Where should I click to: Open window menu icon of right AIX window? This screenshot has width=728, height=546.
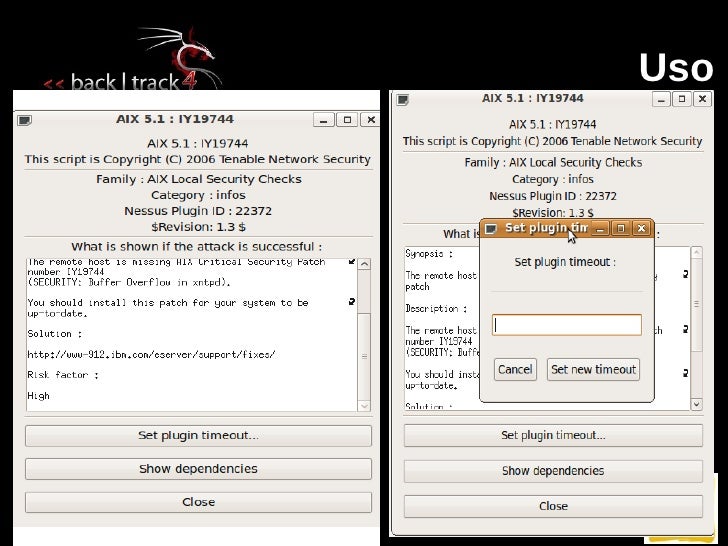coord(403,100)
